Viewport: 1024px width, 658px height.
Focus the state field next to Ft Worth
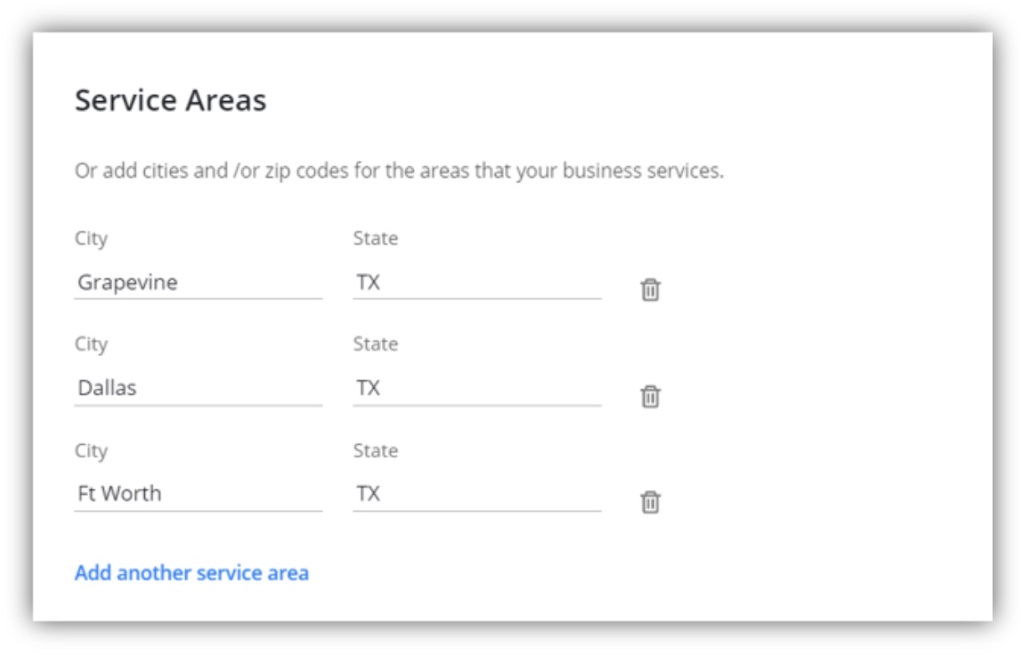[x=476, y=494]
